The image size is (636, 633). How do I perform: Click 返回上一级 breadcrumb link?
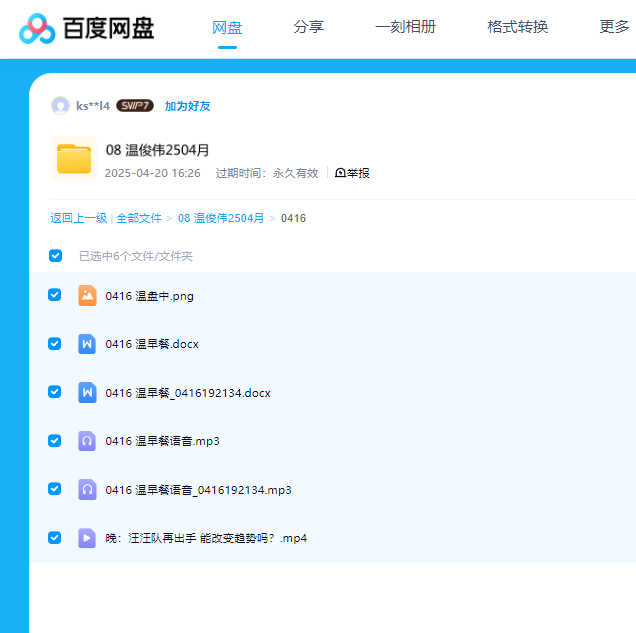click(78, 218)
